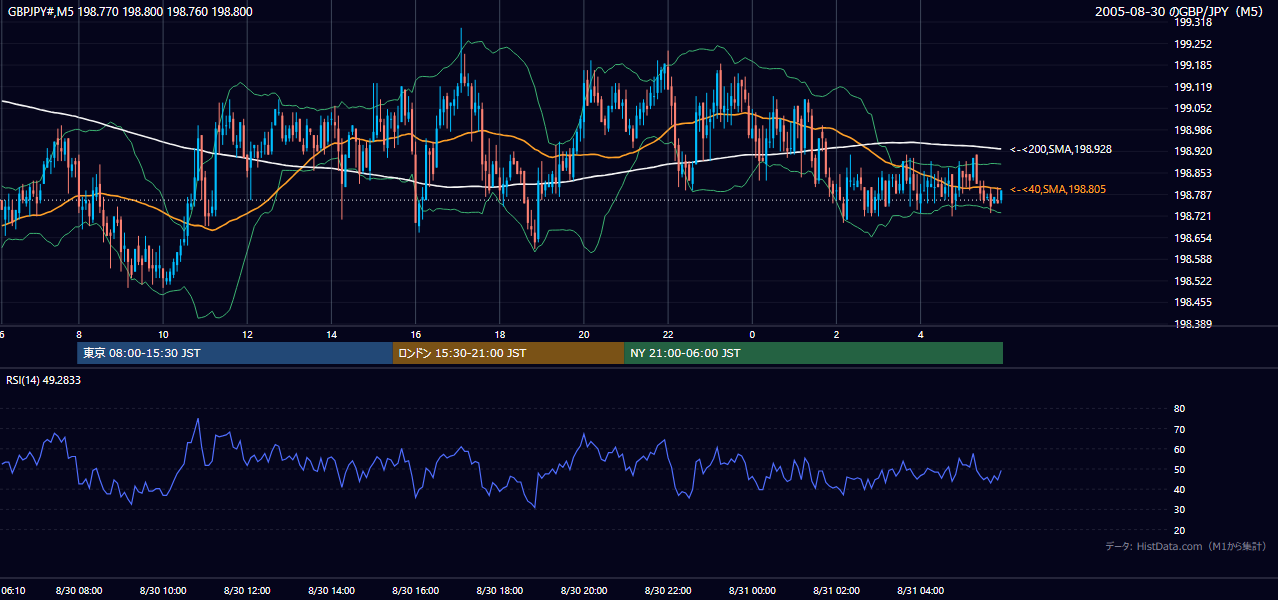The height and width of the screenshot is (600, 1278).
Task: Click the 8/30 08:00 time label
Action: click(x=78, y=591)
